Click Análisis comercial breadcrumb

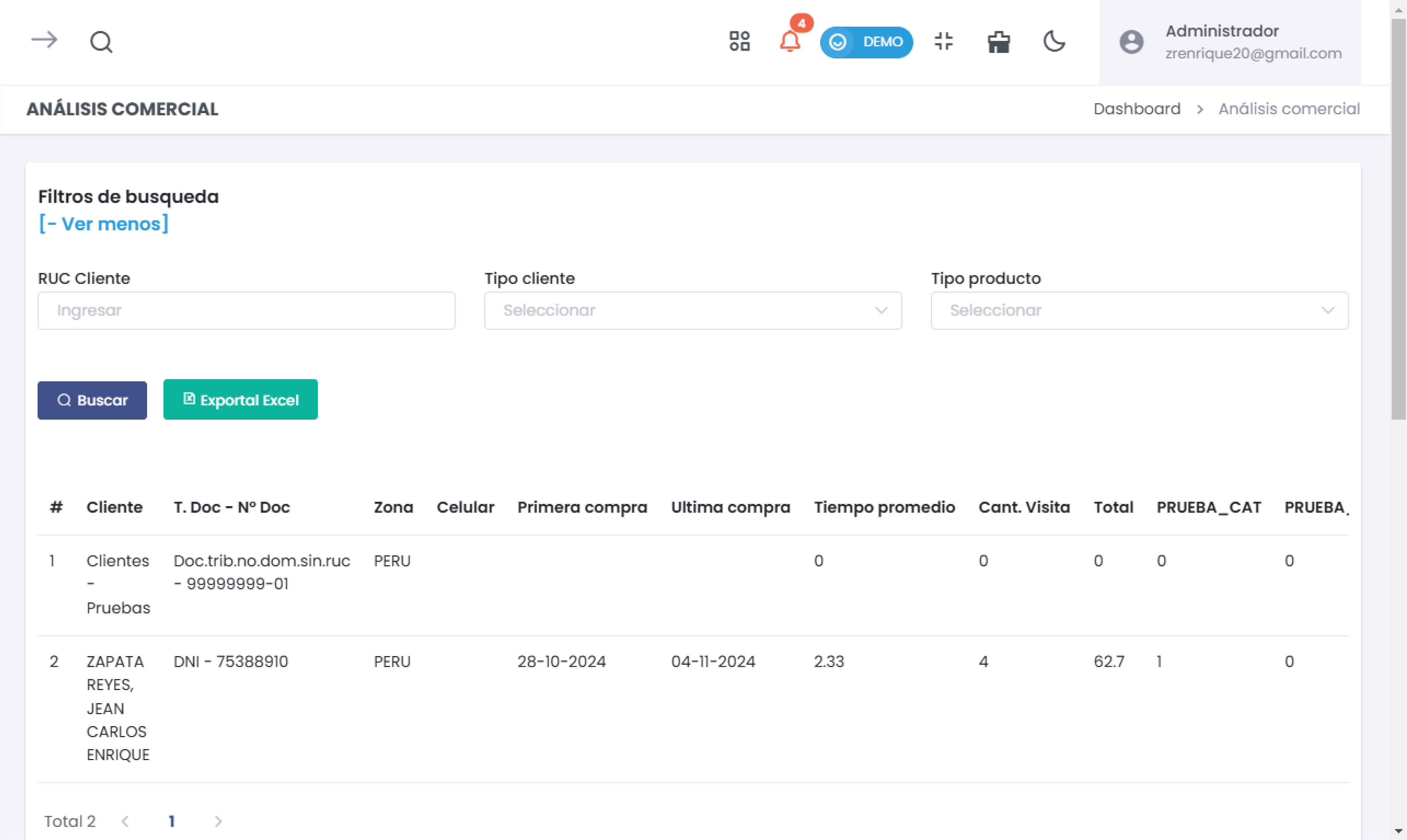(1289, 109)
